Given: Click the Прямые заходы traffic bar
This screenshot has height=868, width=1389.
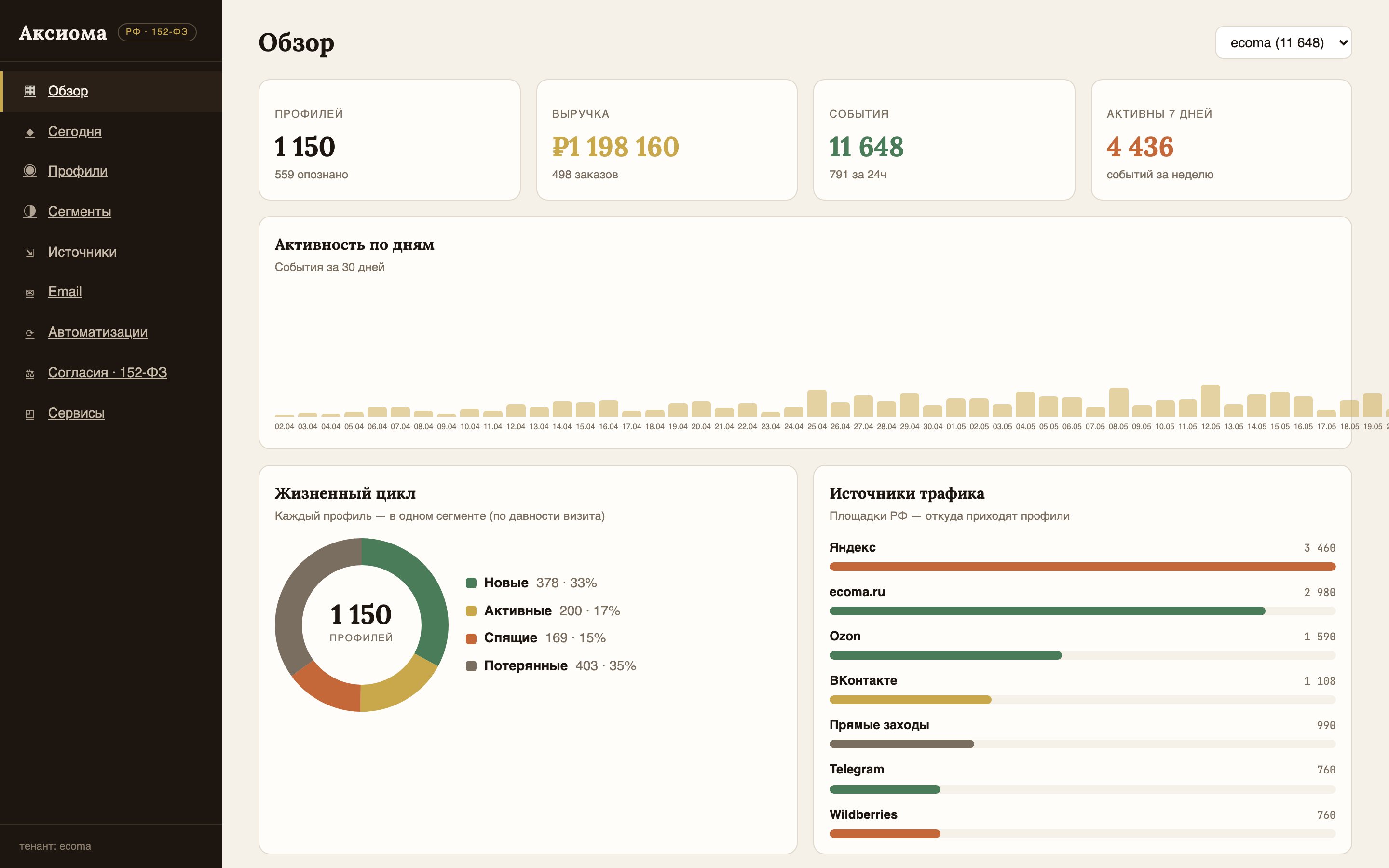Looking at the screenshot, I should [902, 744].
